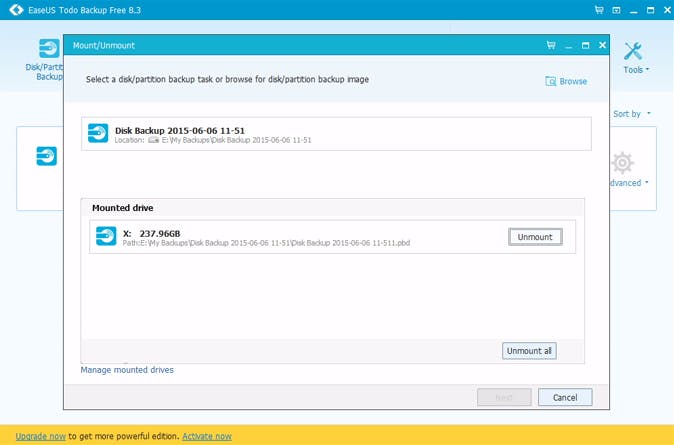Open Manage mounted drives link
Screen dimensions: 674x445
click(x=127, y=370)
